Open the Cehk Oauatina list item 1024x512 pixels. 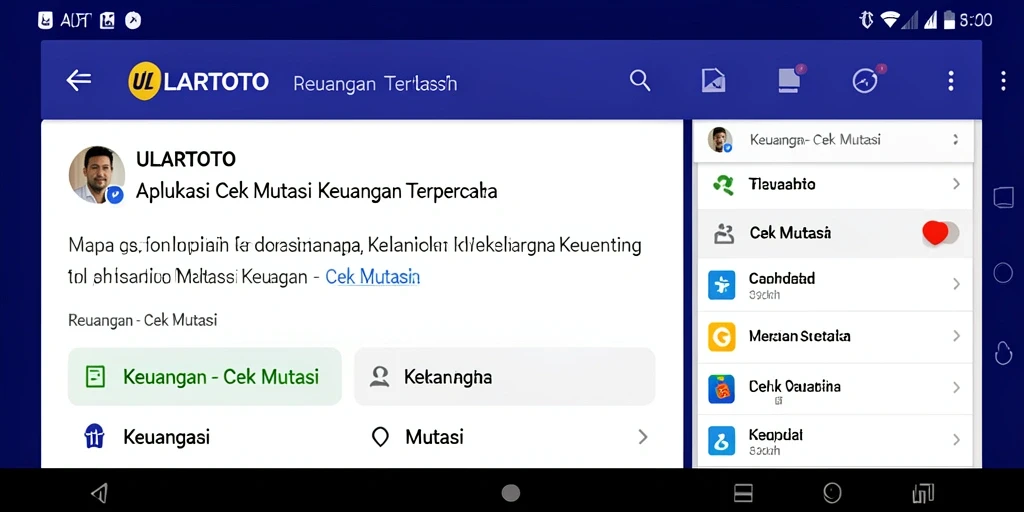point(835,389)
